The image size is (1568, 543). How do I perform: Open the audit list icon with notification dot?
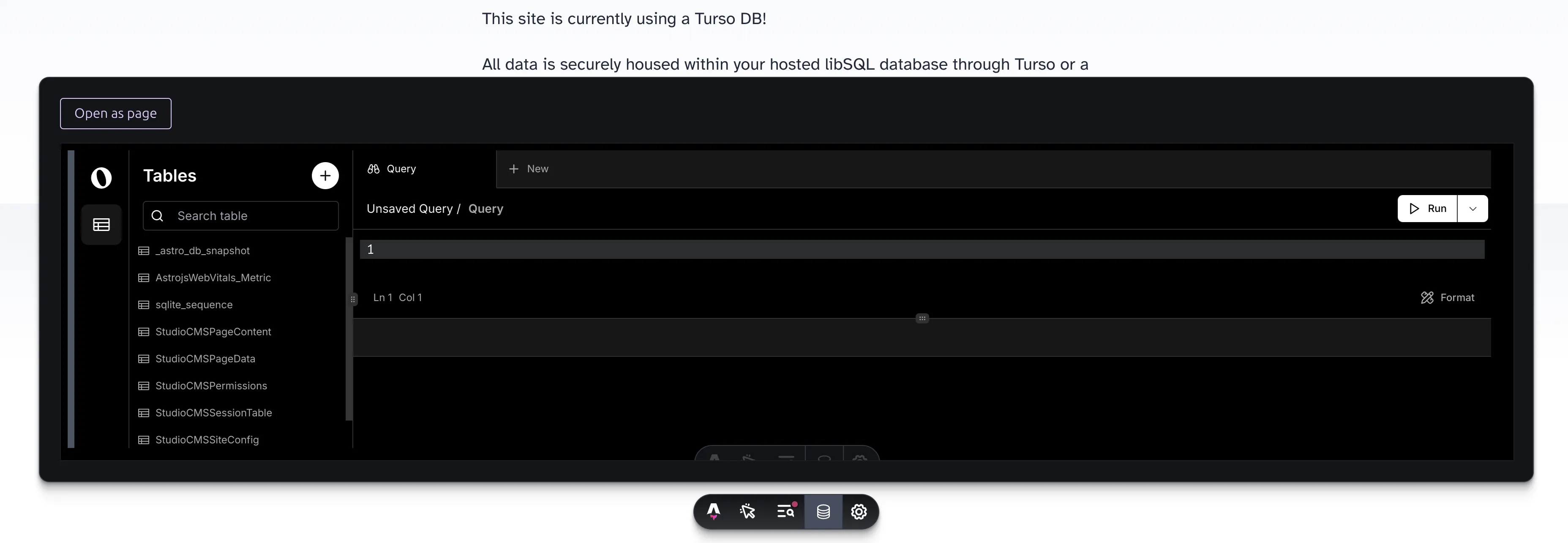[786, 512]
